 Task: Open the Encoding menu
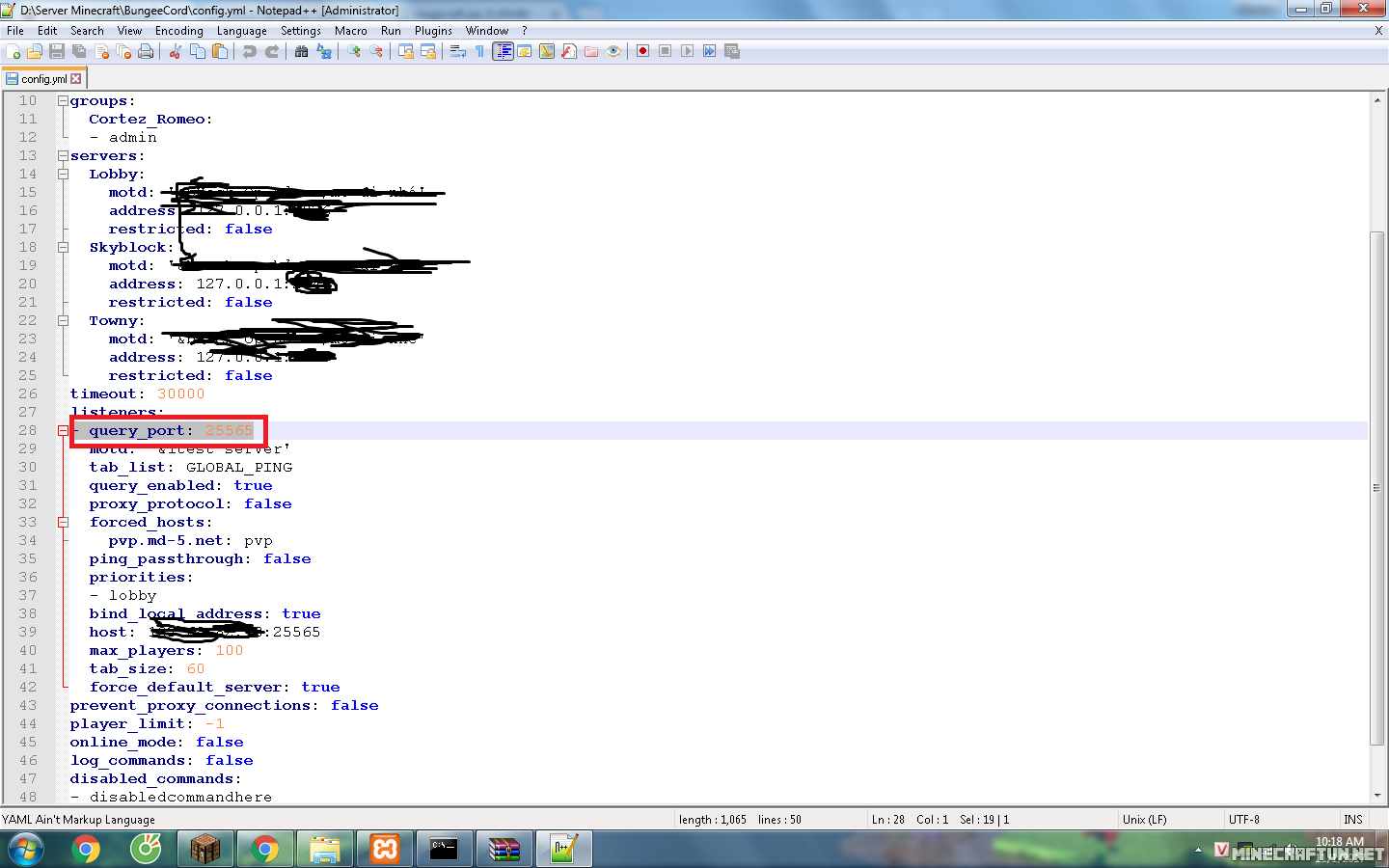pos(179,31)
